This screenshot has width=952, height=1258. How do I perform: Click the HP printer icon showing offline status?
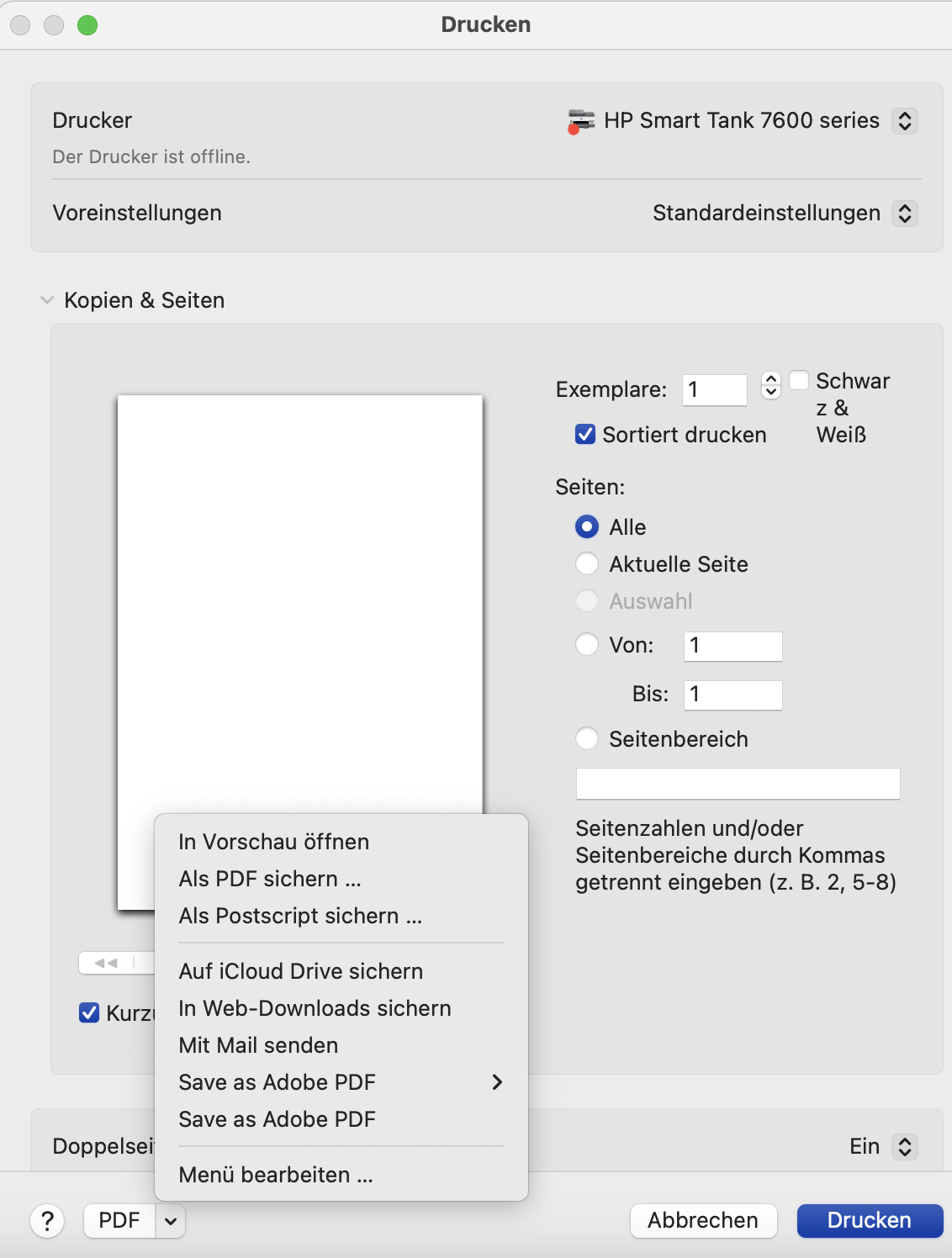point(582,120)
